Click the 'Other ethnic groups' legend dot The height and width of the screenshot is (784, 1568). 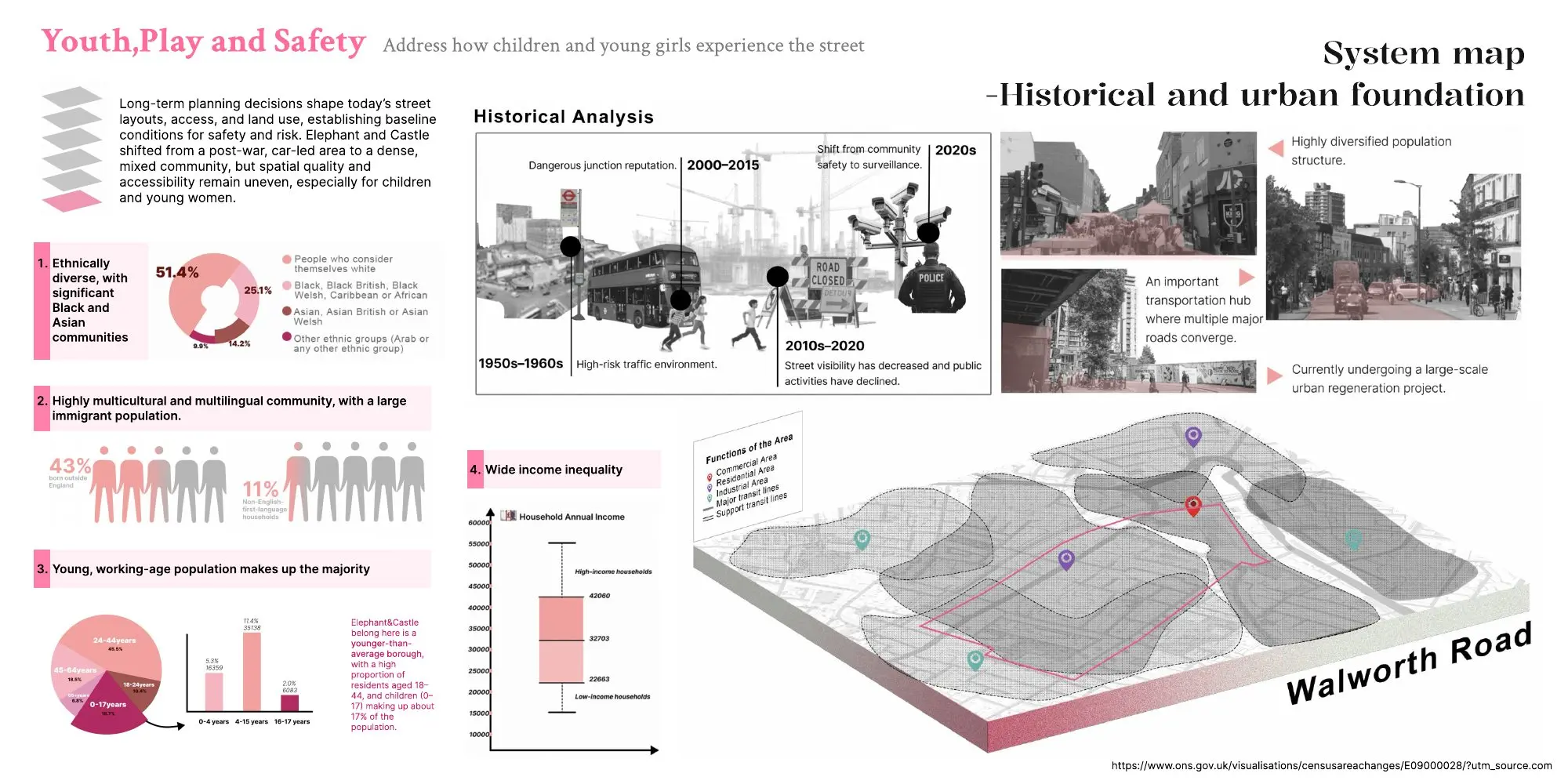pos(287,337)
